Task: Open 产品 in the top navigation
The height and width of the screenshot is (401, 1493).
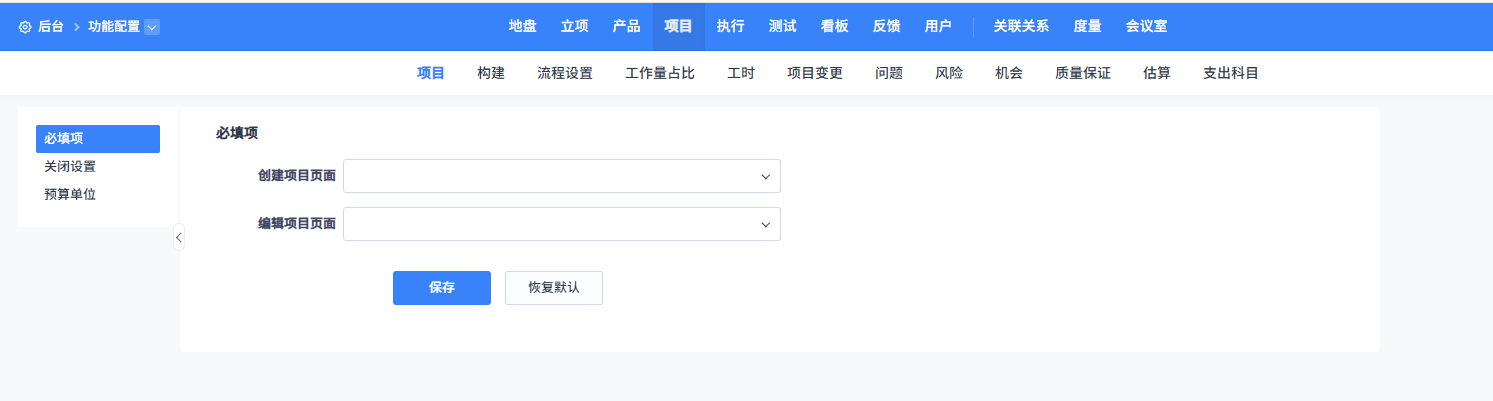Action: pyautogui.click(x=626, y=26)
